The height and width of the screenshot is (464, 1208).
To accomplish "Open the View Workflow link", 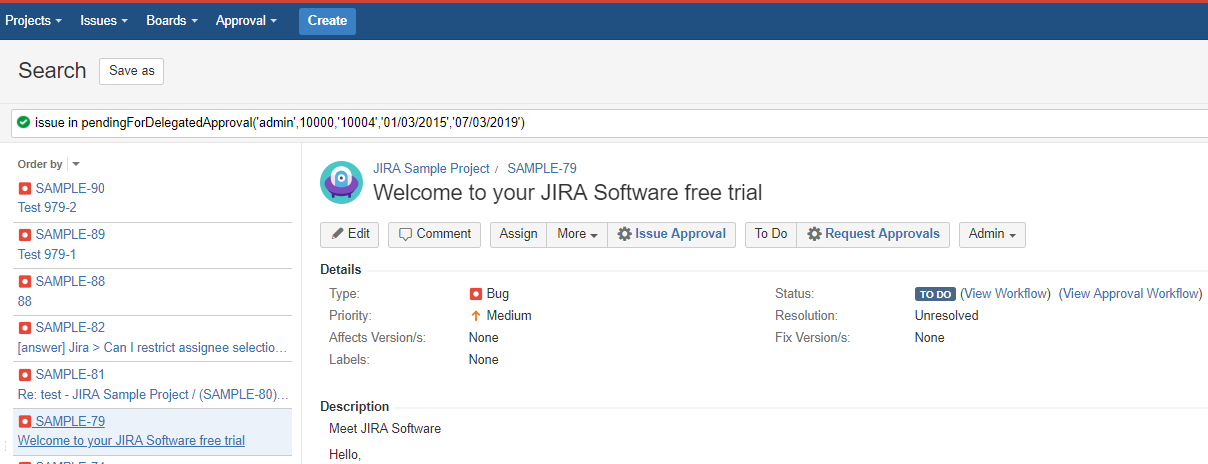I will point(1005,294).
